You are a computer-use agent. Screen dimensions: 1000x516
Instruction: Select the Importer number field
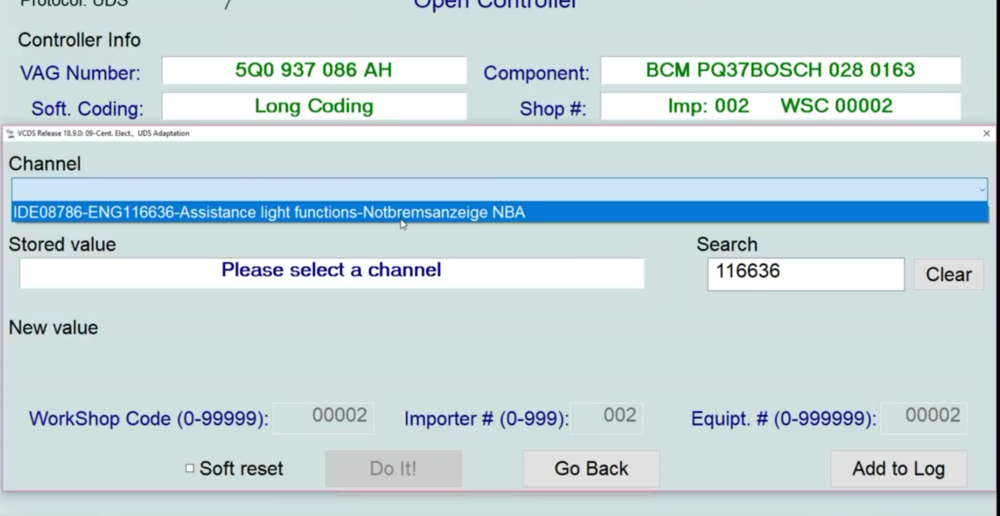[x=607, y=417]
